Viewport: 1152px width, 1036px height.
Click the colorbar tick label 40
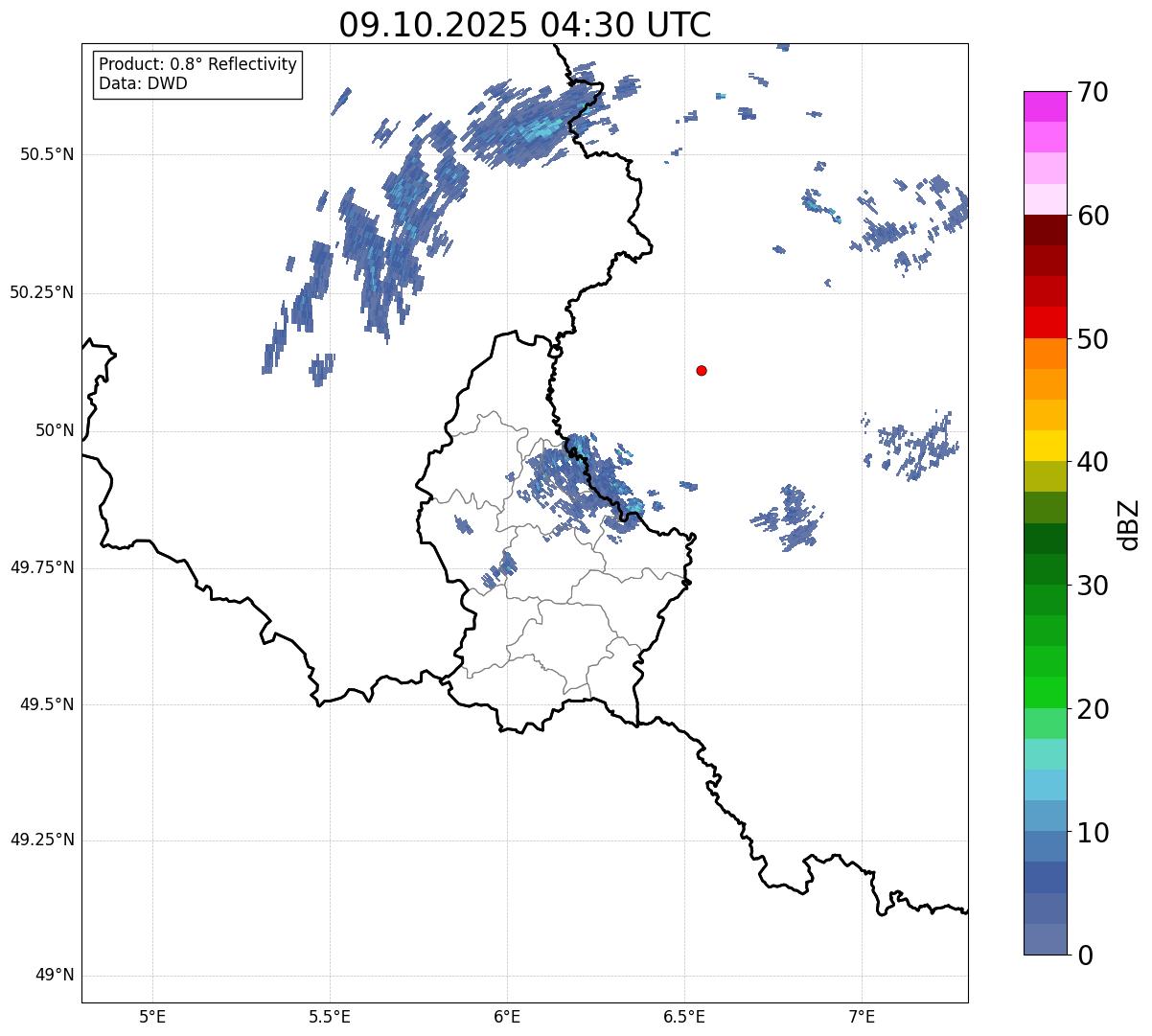click(1092, 462)
